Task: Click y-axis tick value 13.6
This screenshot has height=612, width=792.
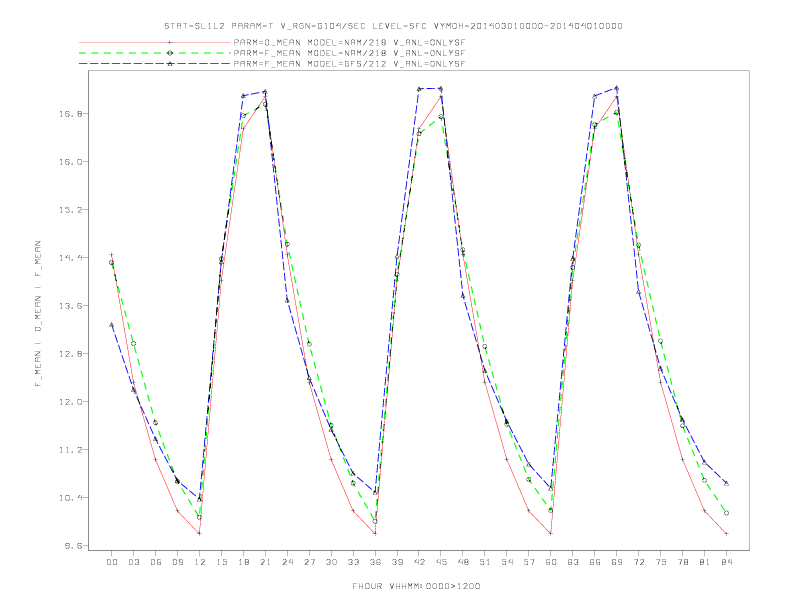Action: pos(70,306)
